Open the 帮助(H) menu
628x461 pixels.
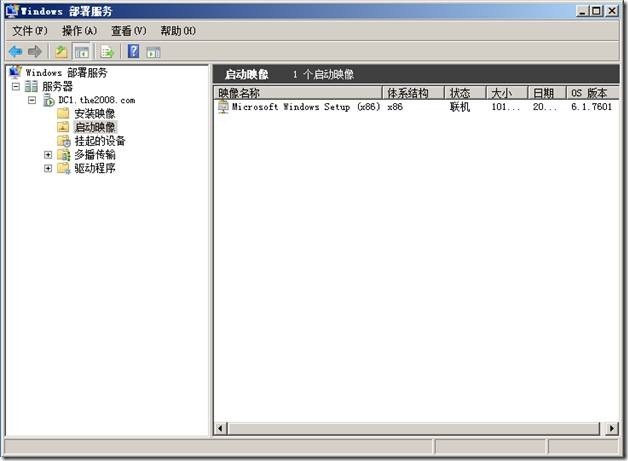(x=178, y=31)
